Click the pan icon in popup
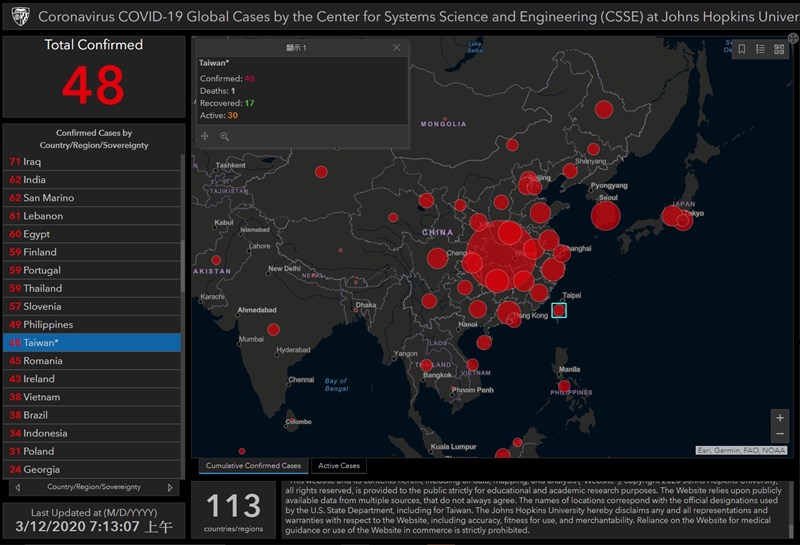 point(205,136)
